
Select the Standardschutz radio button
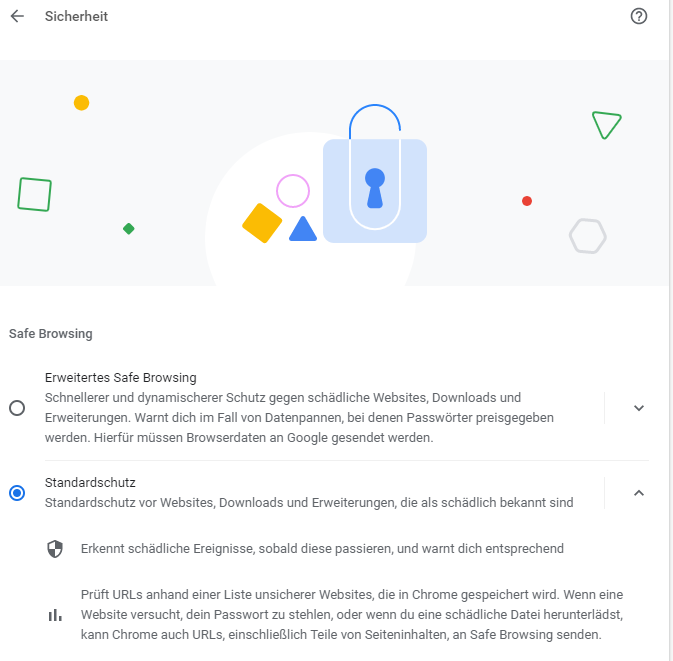click(17, 493)
